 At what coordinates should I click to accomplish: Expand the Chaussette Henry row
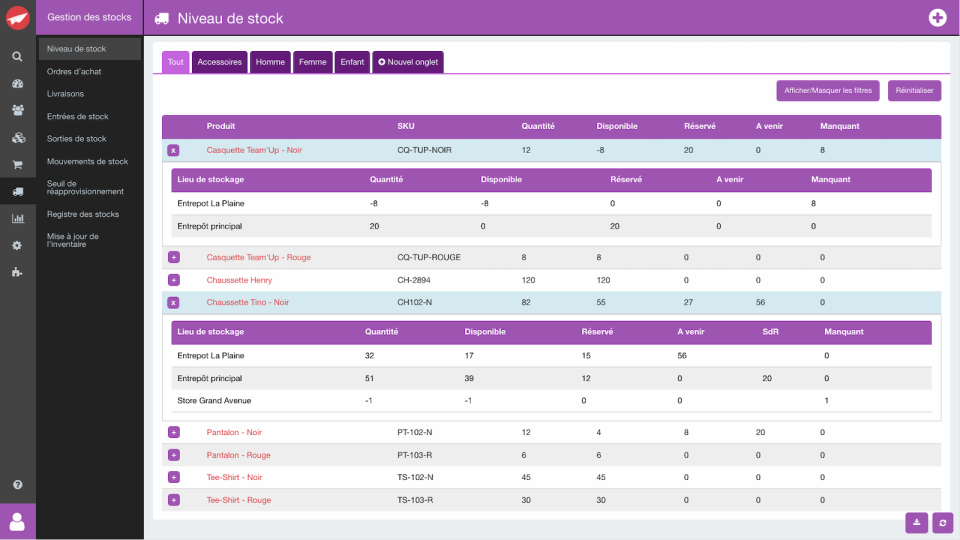(x=174, y=280)
